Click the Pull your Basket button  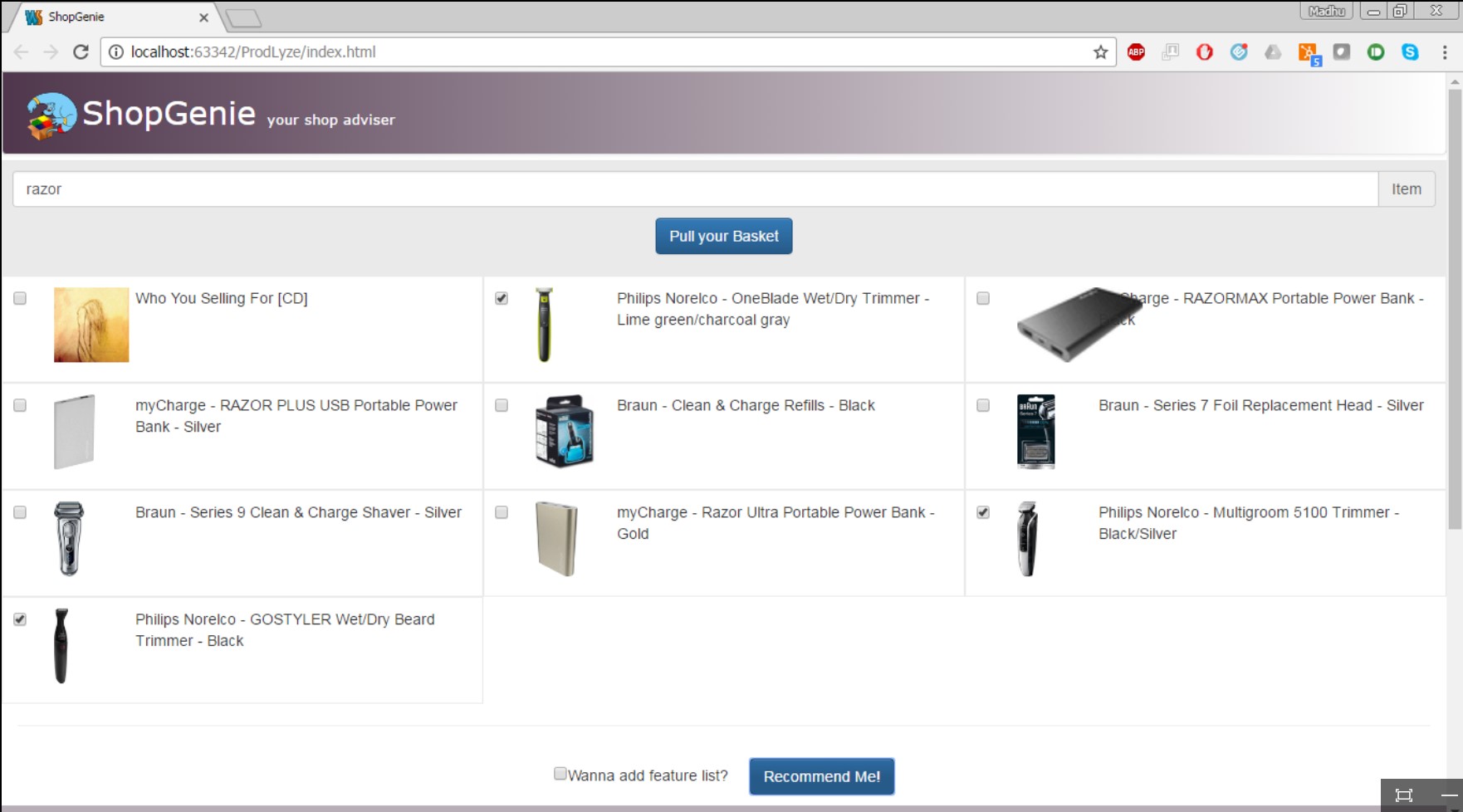pos(723,236)
